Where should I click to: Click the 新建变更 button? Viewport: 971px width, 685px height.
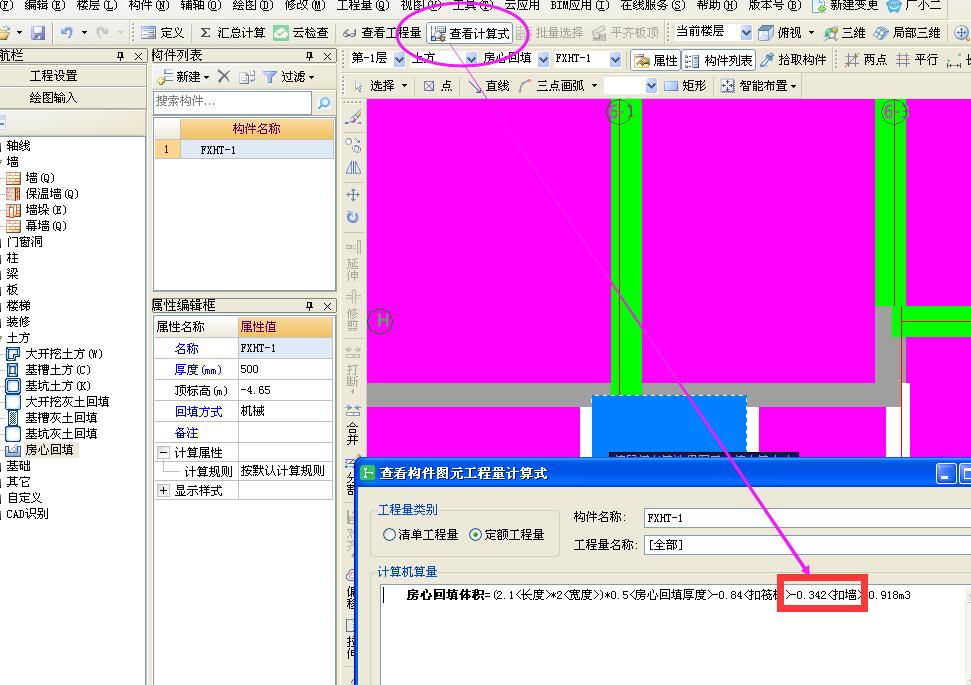[845, 6]
